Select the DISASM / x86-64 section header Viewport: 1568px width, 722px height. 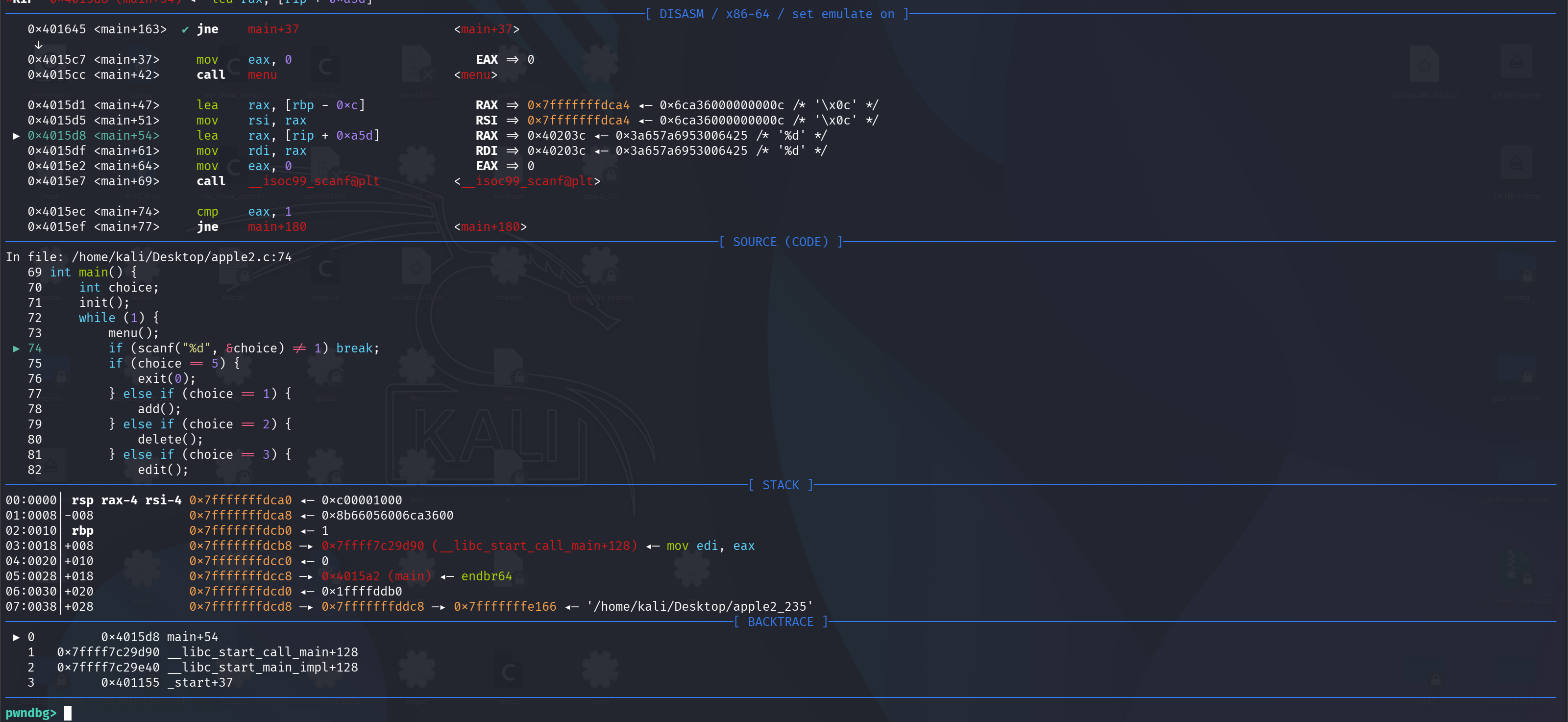[777, 14]
